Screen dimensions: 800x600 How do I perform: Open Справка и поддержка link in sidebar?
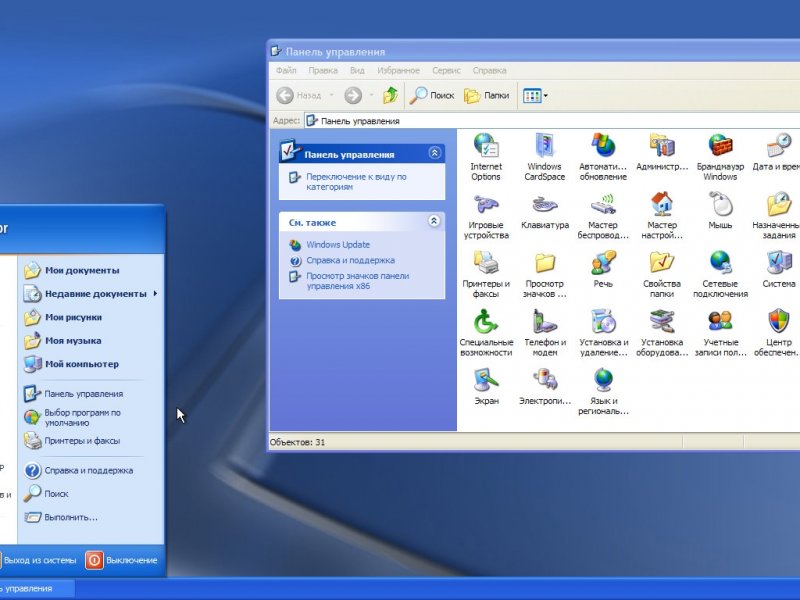click(351, 260)
